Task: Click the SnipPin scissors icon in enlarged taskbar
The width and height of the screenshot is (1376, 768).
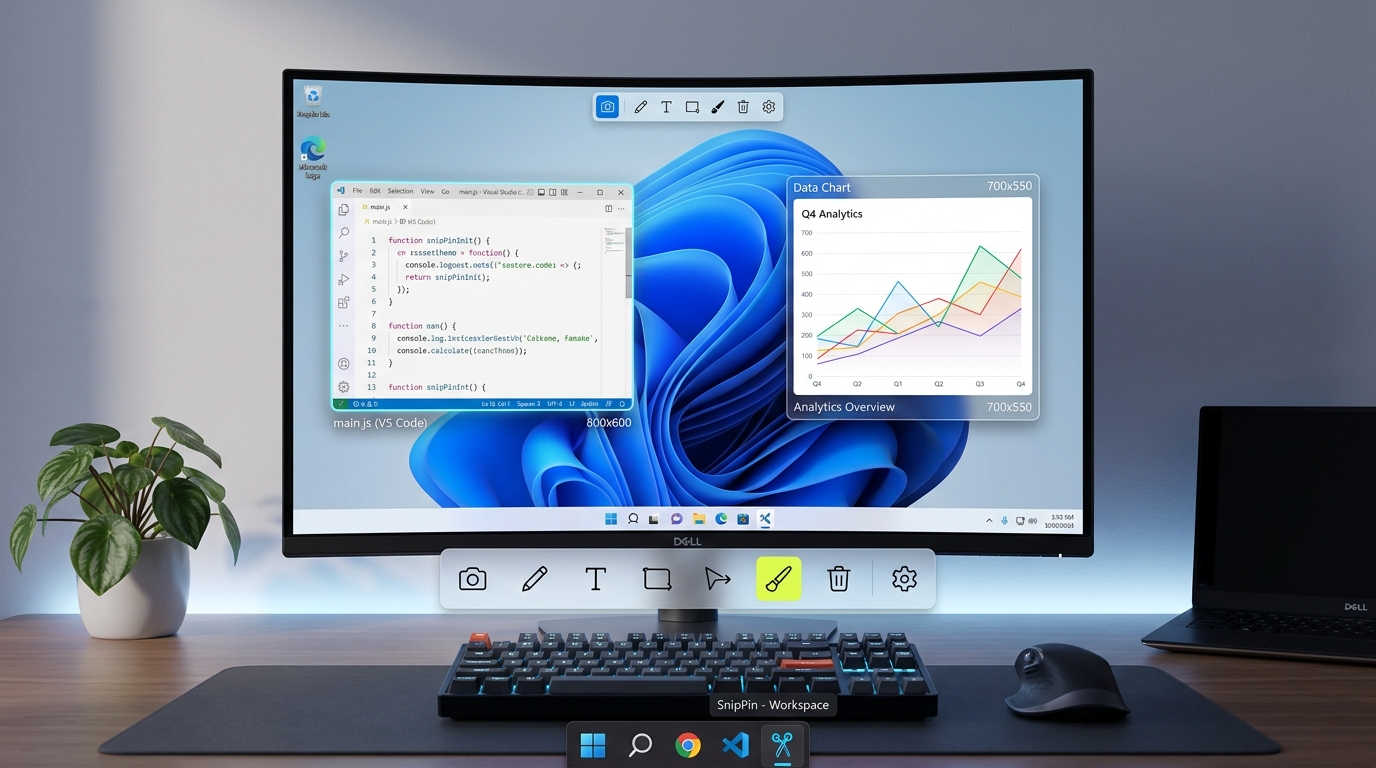Action: [x=782, y=745]
